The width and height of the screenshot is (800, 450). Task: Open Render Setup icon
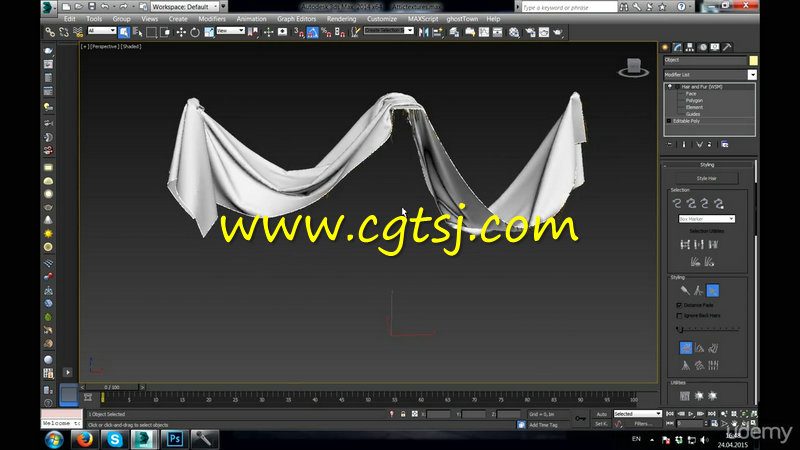tap(531, 32)
